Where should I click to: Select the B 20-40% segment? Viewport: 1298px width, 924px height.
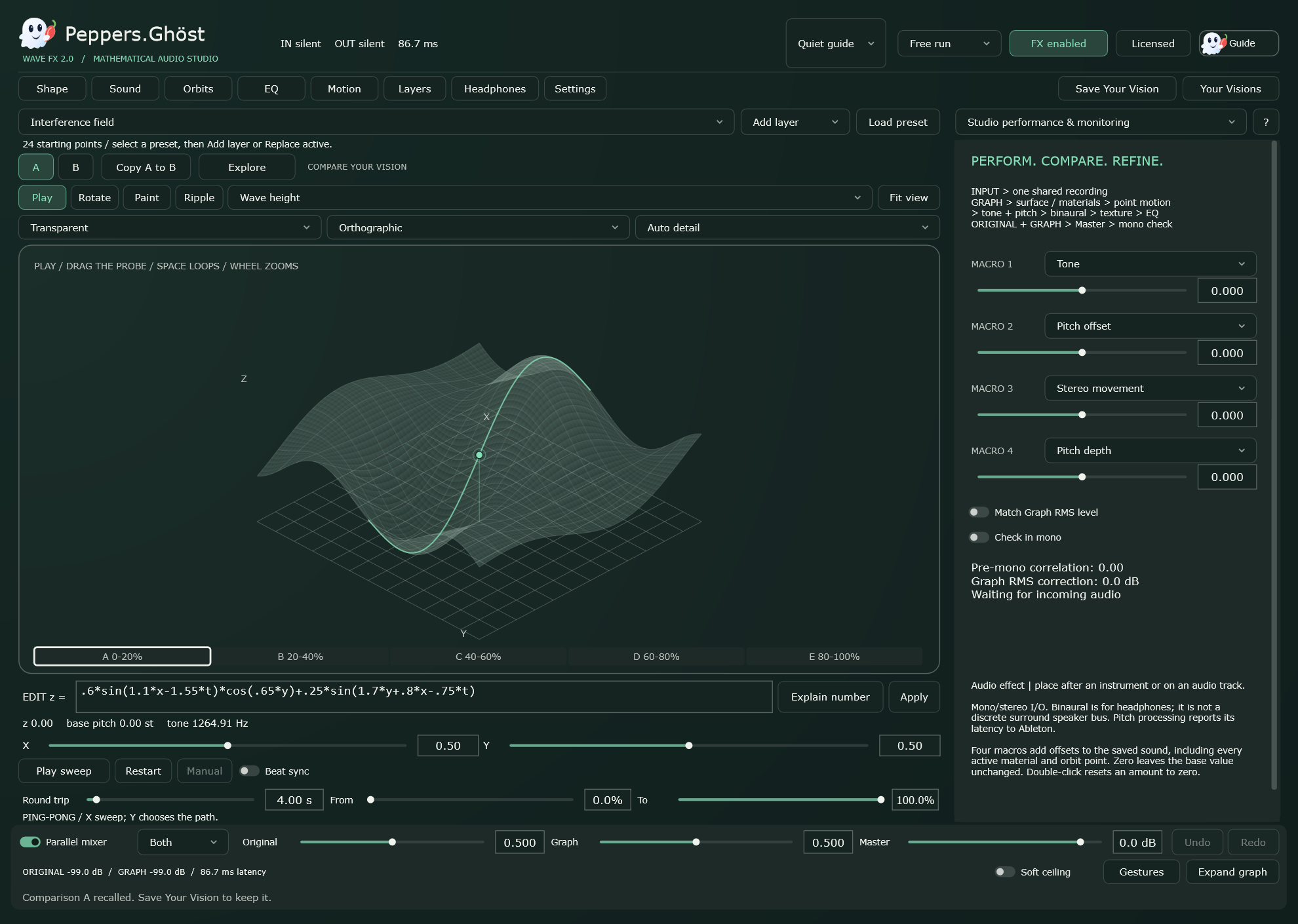[x=300, y=657]
